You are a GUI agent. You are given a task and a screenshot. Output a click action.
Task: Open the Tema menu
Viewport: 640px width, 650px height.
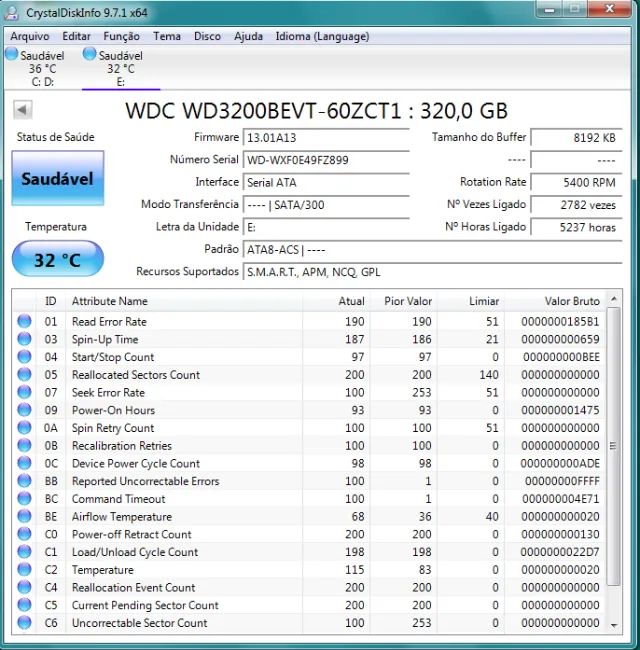[167, 36]
